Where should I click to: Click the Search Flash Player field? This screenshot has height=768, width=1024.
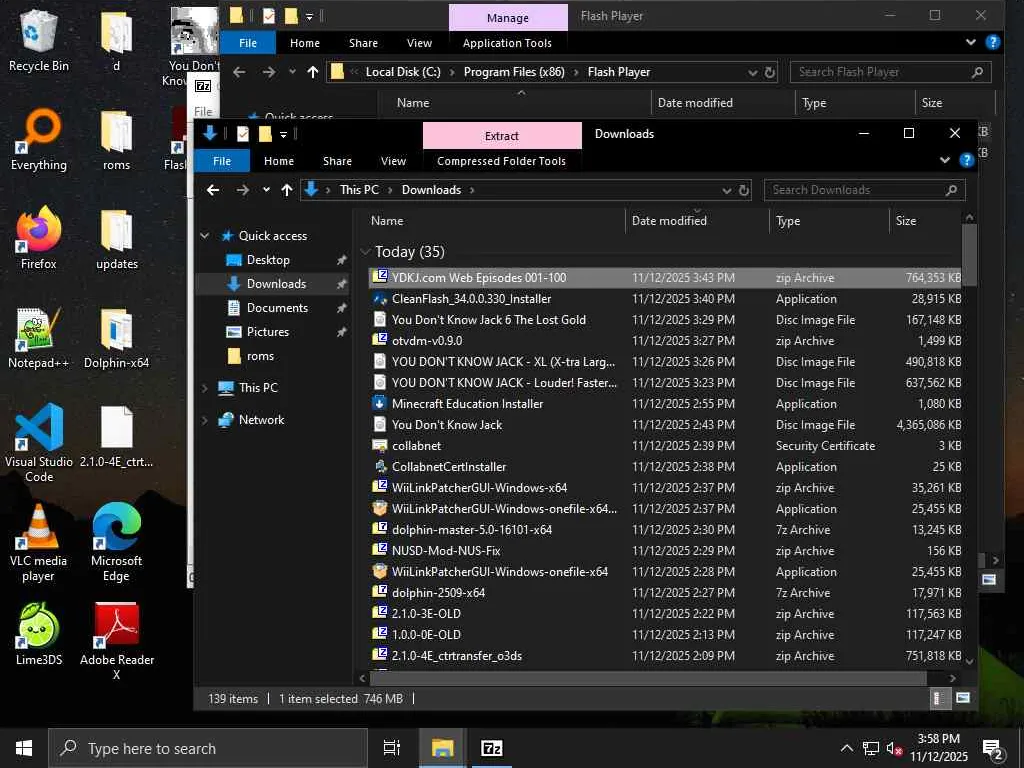tap(891, 72)
